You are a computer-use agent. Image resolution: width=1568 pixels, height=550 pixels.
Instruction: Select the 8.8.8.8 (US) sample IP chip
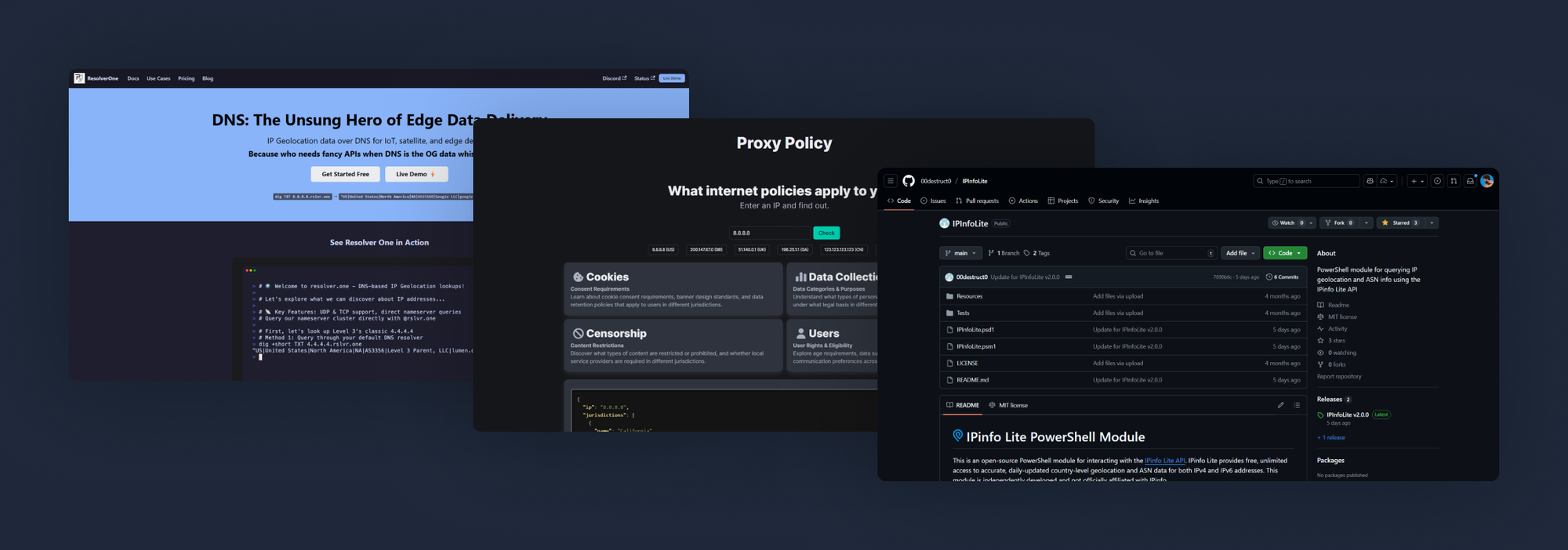[x=663, y=250]
